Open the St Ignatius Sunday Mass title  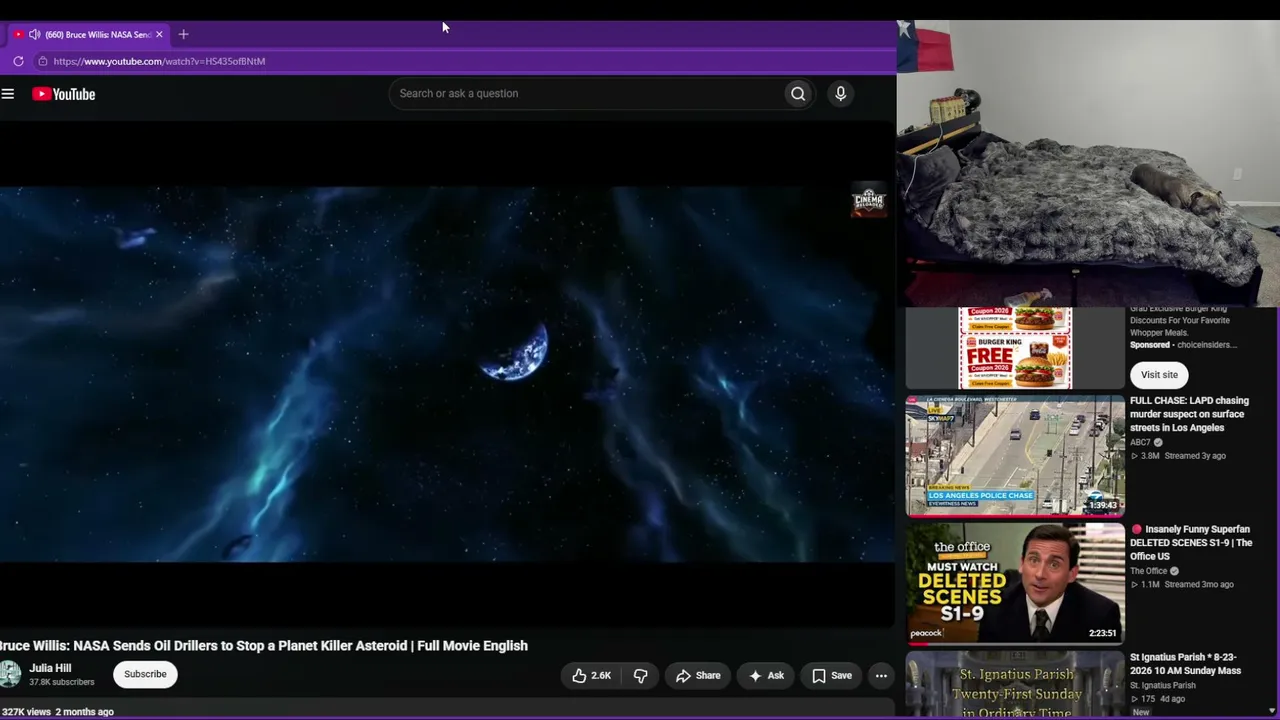tap(1185, 664)
